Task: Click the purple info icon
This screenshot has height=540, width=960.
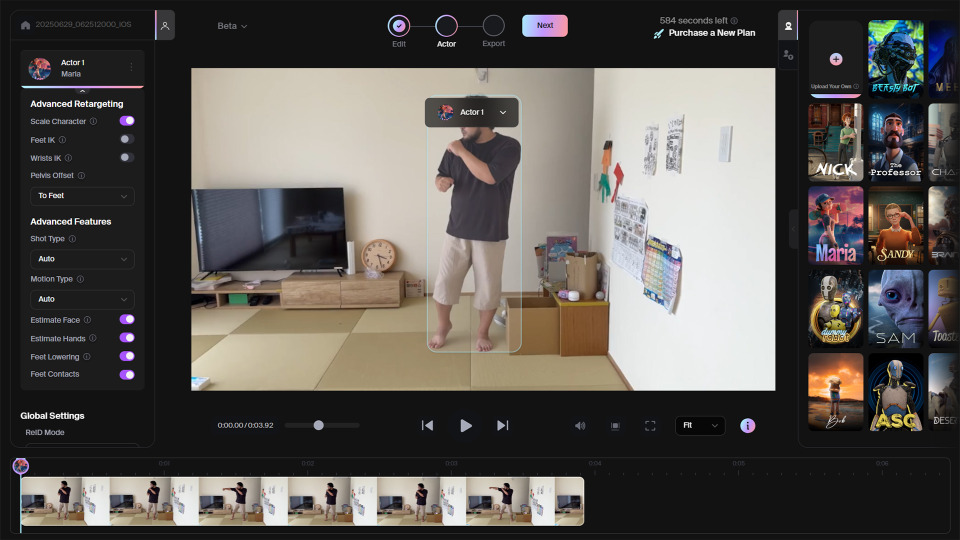Action: pyautogui.click(x=747, y=425)
